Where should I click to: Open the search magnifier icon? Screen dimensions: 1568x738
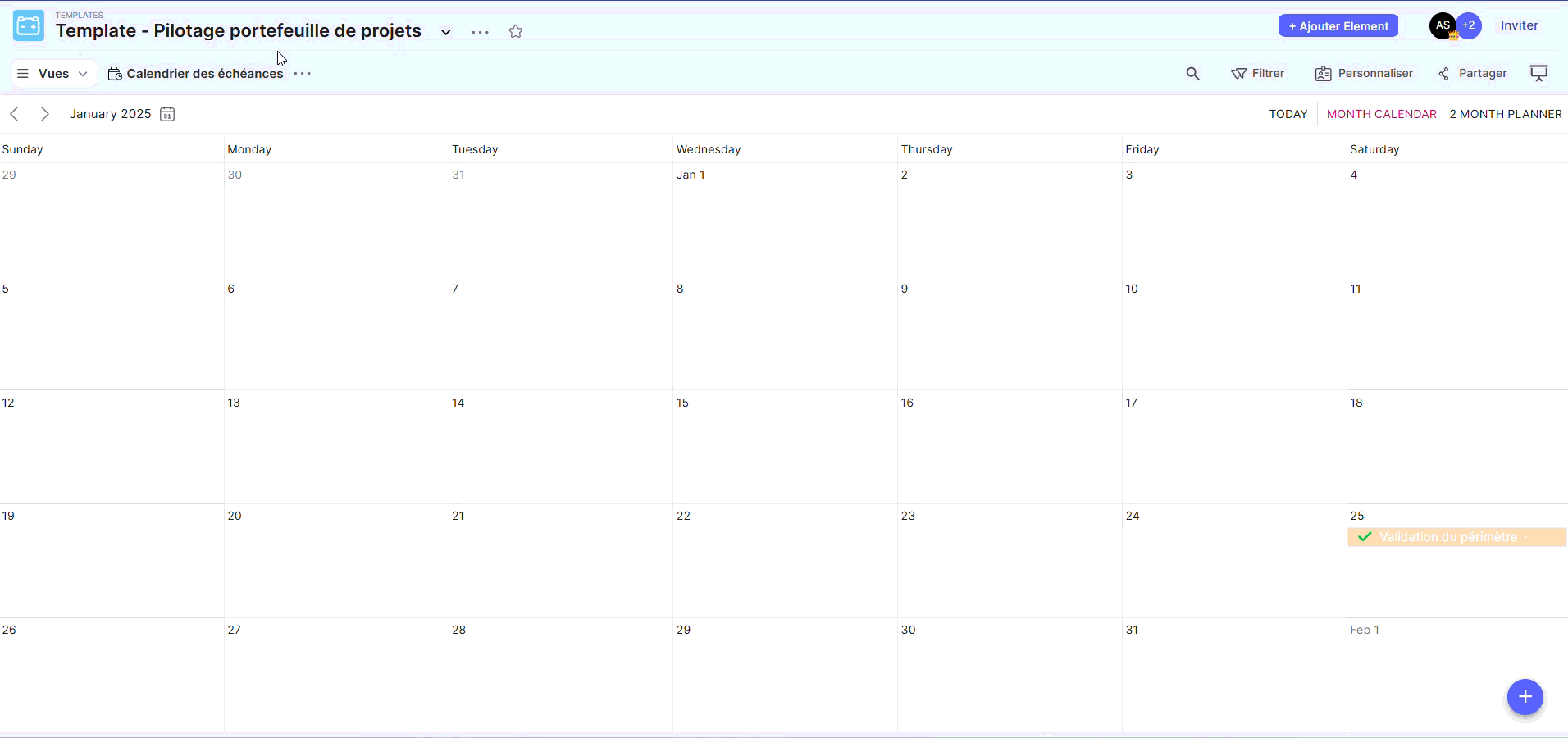click(x=1192, y=74)
